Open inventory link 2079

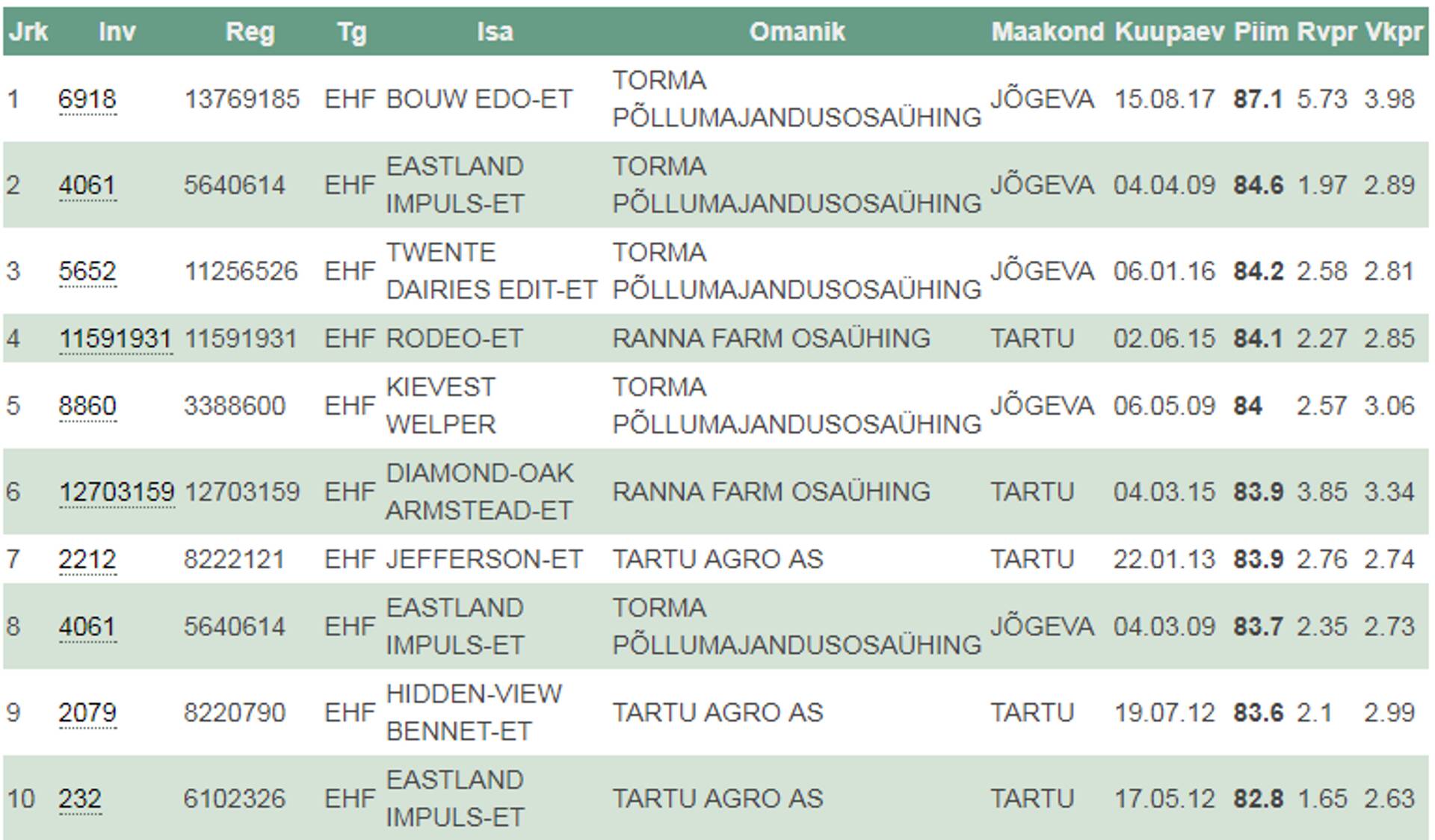87,712
